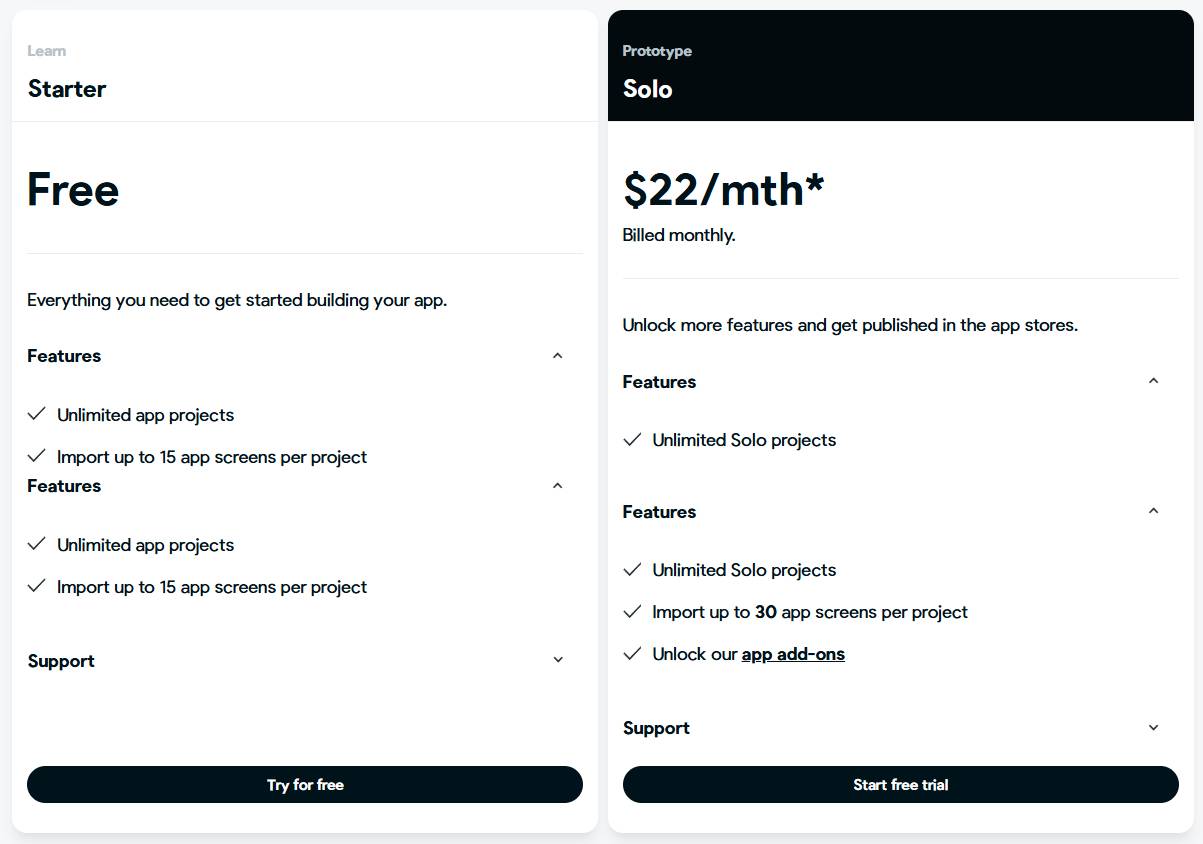Click the Start free trial button
Image resolution: width=1203 pixels, height=844 pixels.
(900, 784)
